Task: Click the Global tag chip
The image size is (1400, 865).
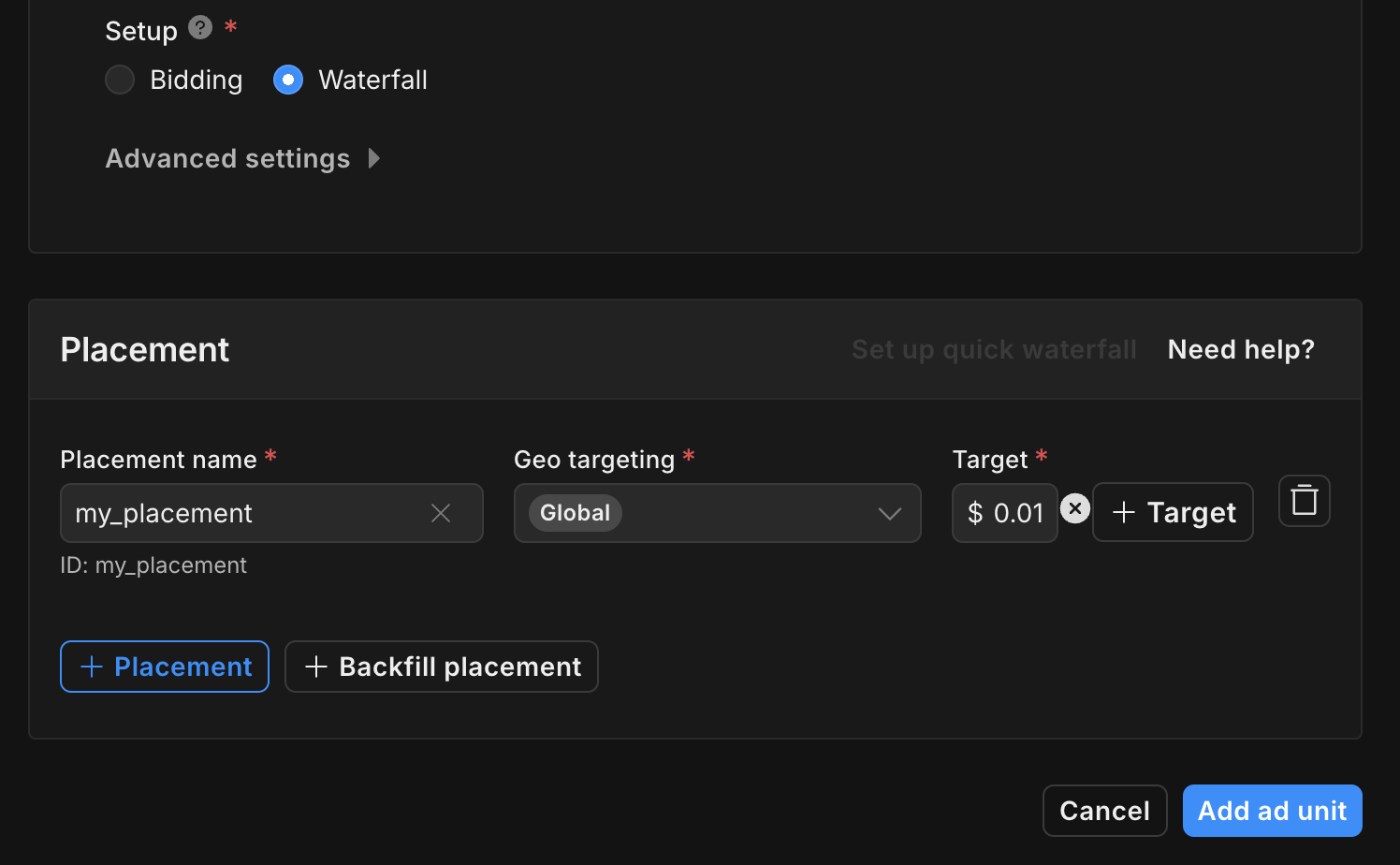Action: click(x=575, y=513)
